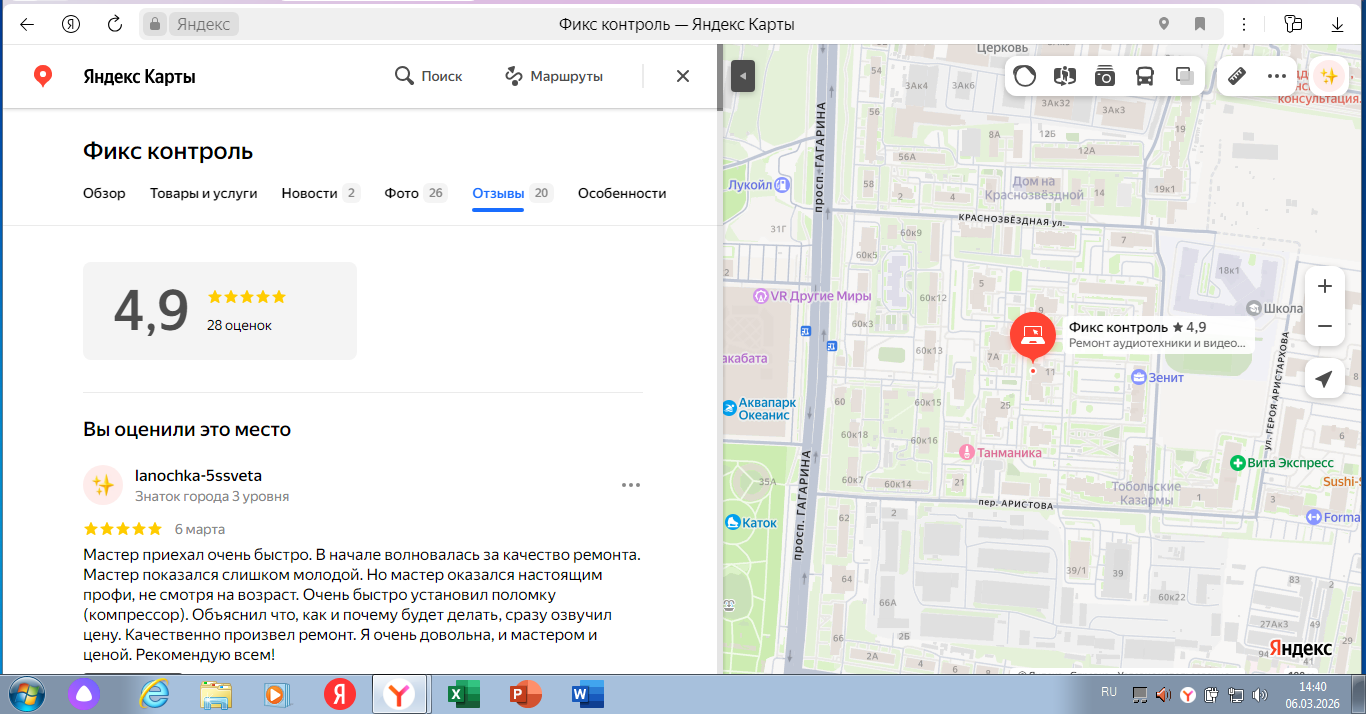Select the Отзывы tab
The image size is (1366, 714).
[x=512, y=193]
